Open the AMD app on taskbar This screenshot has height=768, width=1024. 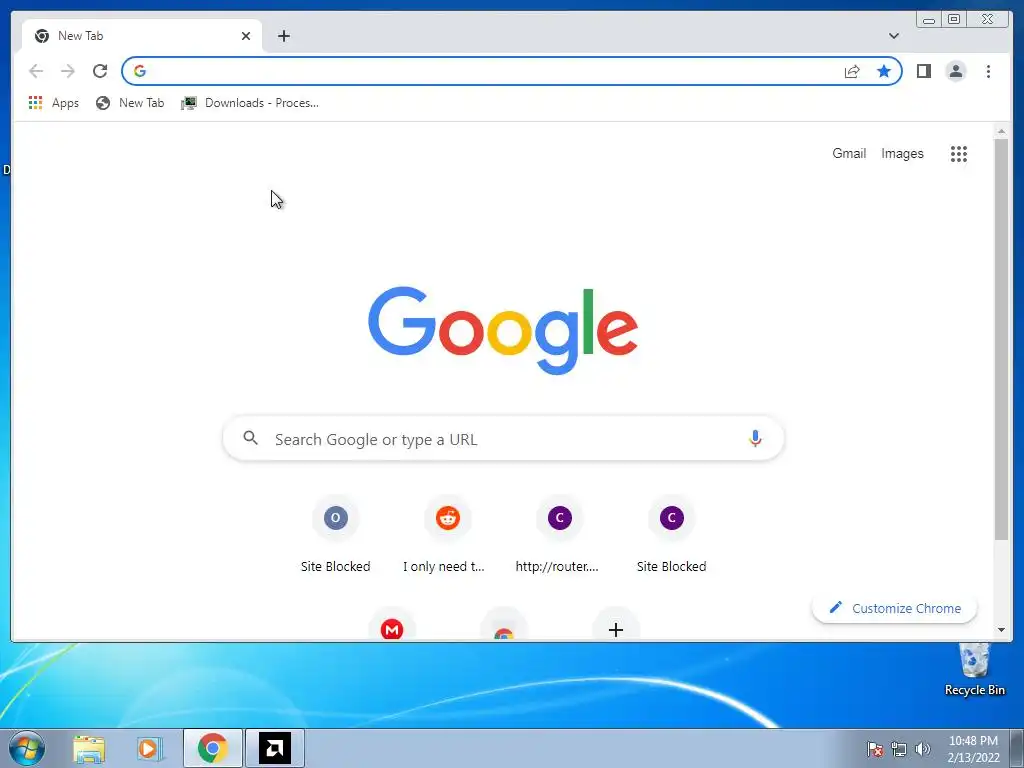pyautogui.click(x=274, y=748)
